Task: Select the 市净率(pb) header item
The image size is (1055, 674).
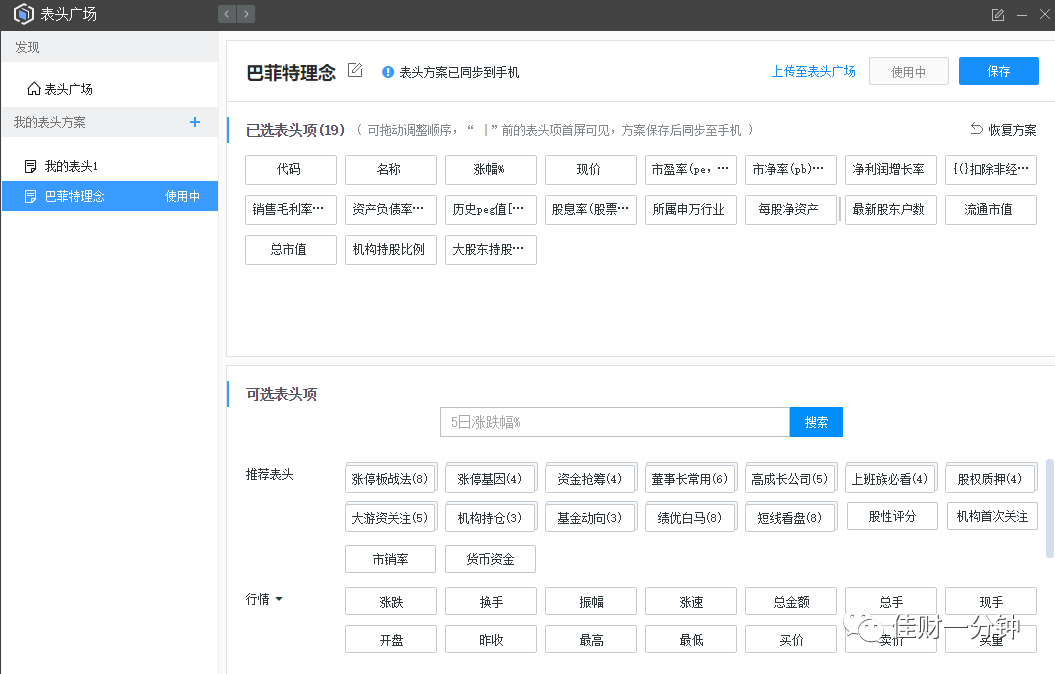Action: click(x=791, y=170)
